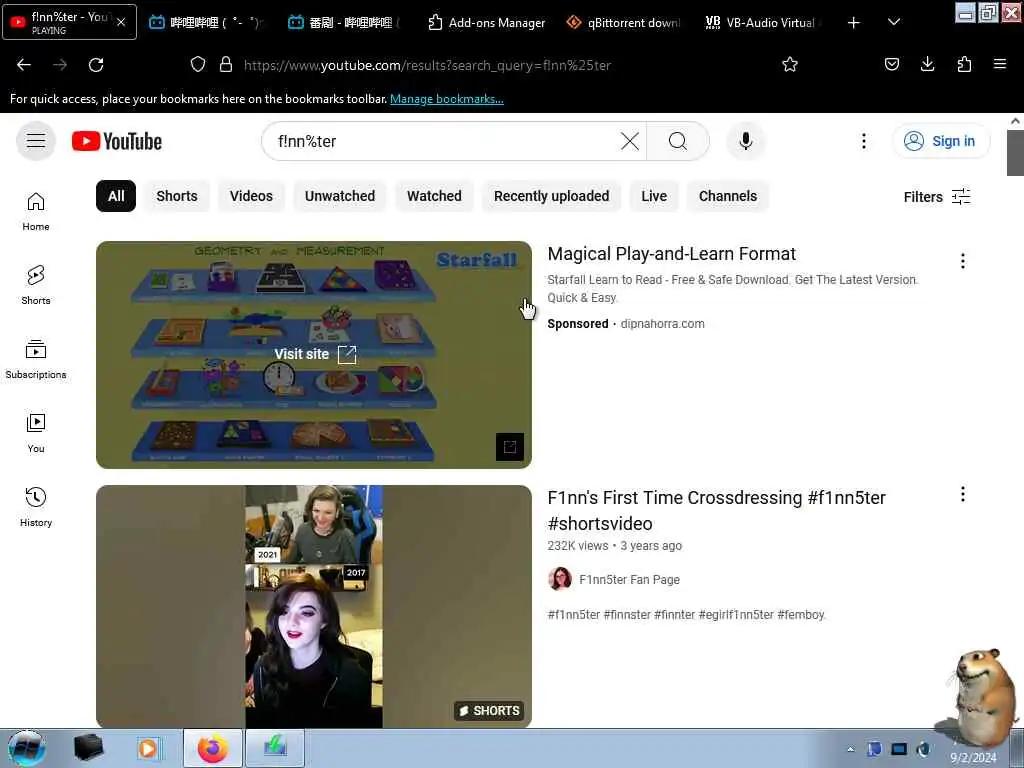Open Save to Pocket icon

click(891, 65)
